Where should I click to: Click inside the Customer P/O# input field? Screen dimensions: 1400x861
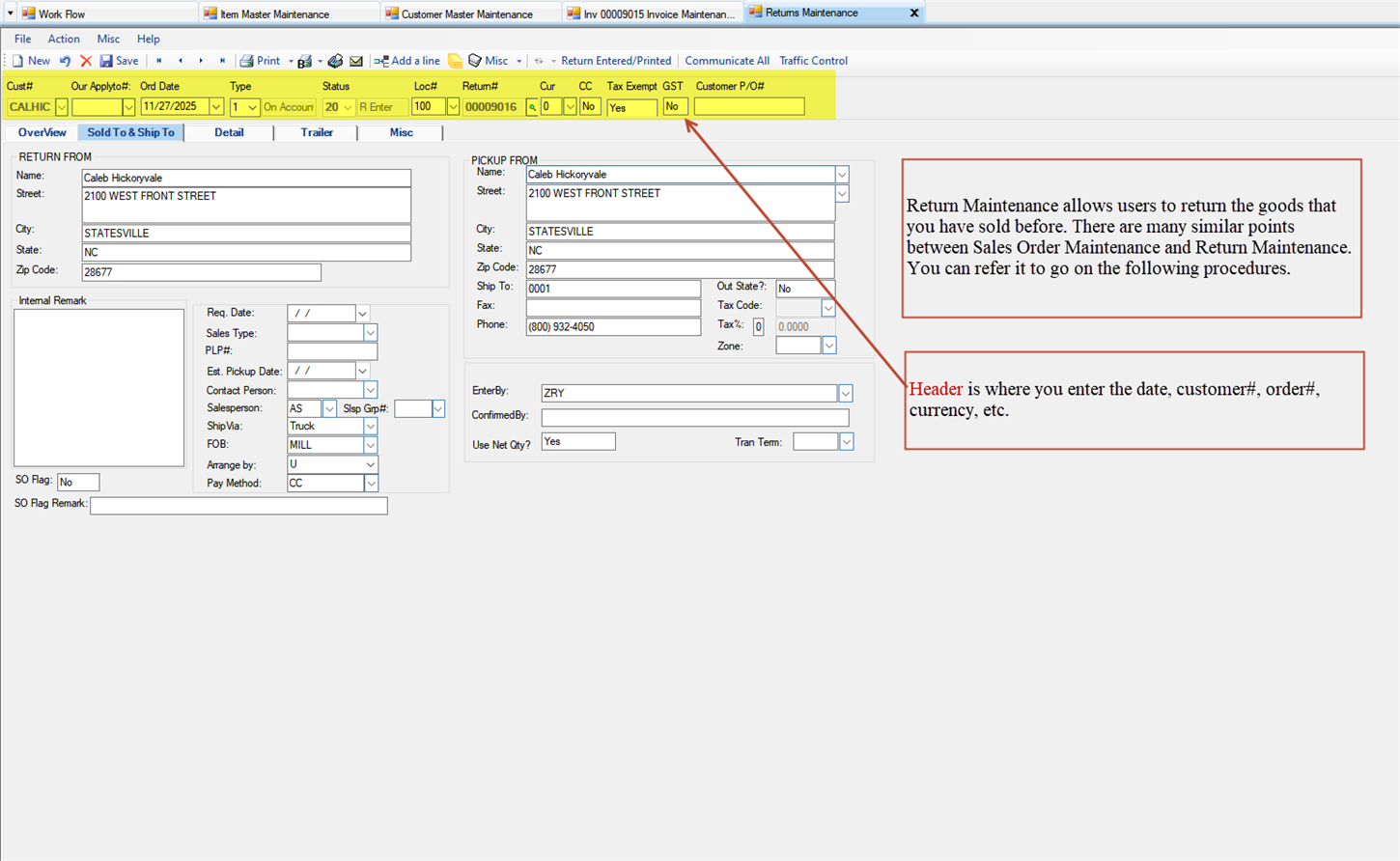point(749,106)
